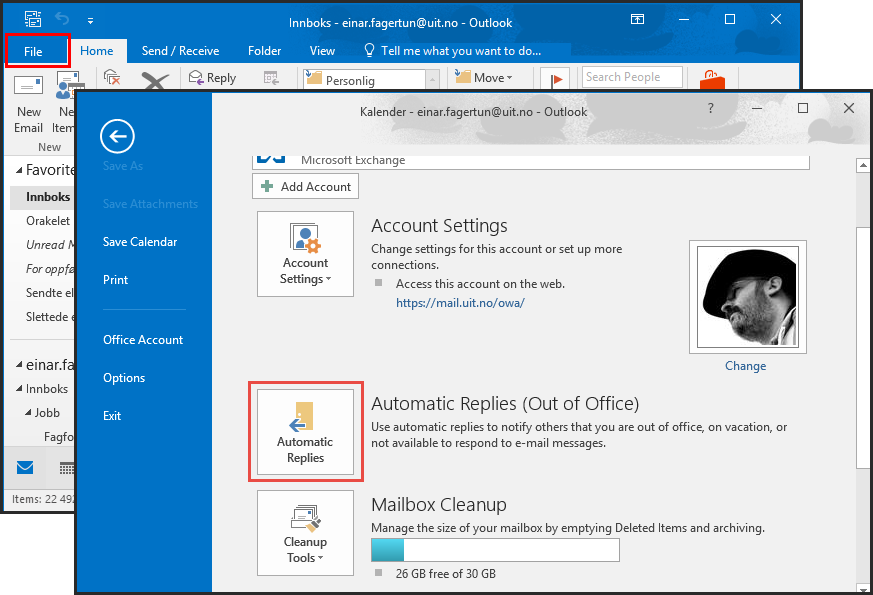Screen dimensions: 873x595
Task: Click the Search People input field
Action: click(632, 77)
